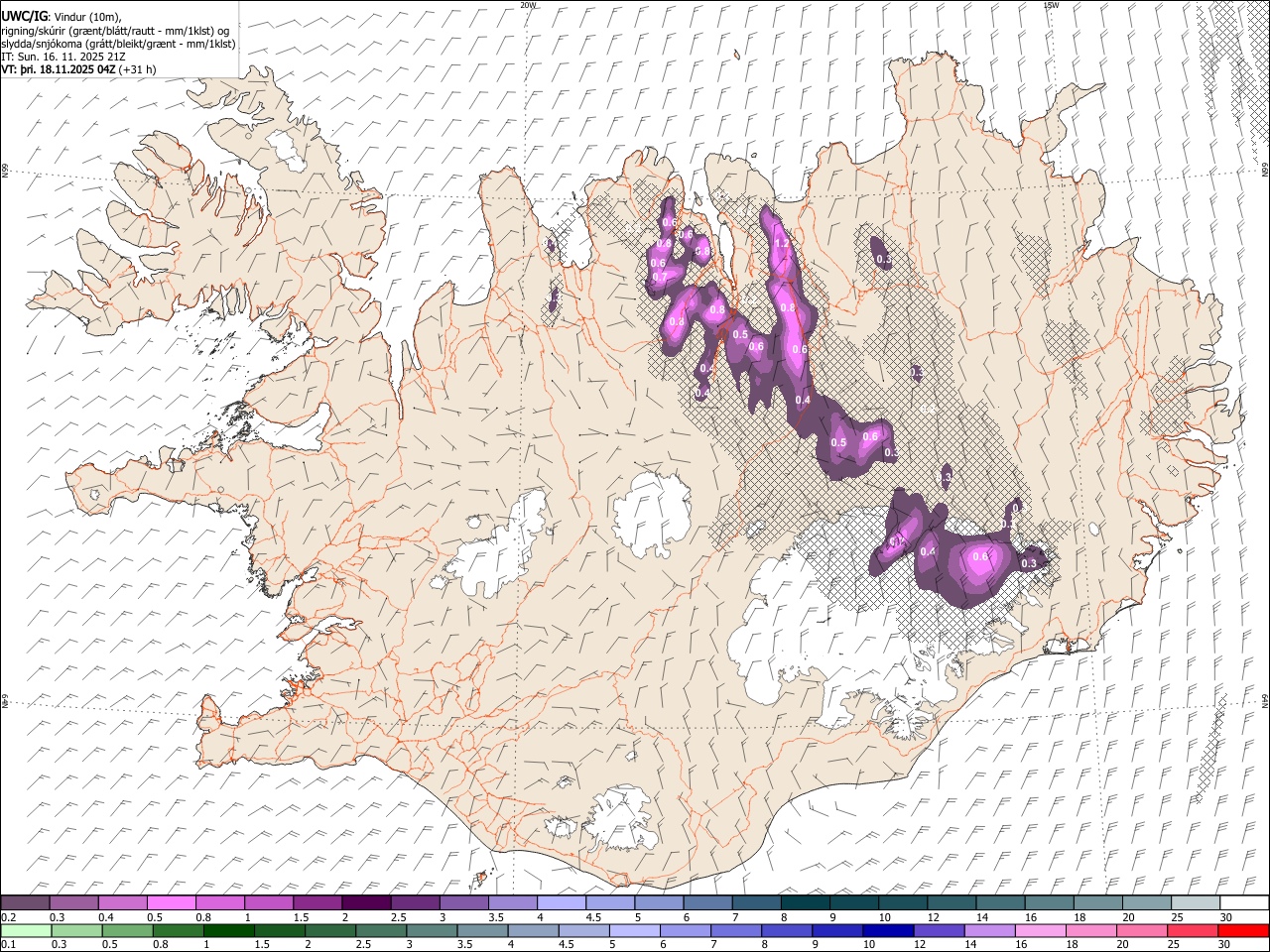
Task: Click the '1.2' snowfall value on the map
Action: 781,243
